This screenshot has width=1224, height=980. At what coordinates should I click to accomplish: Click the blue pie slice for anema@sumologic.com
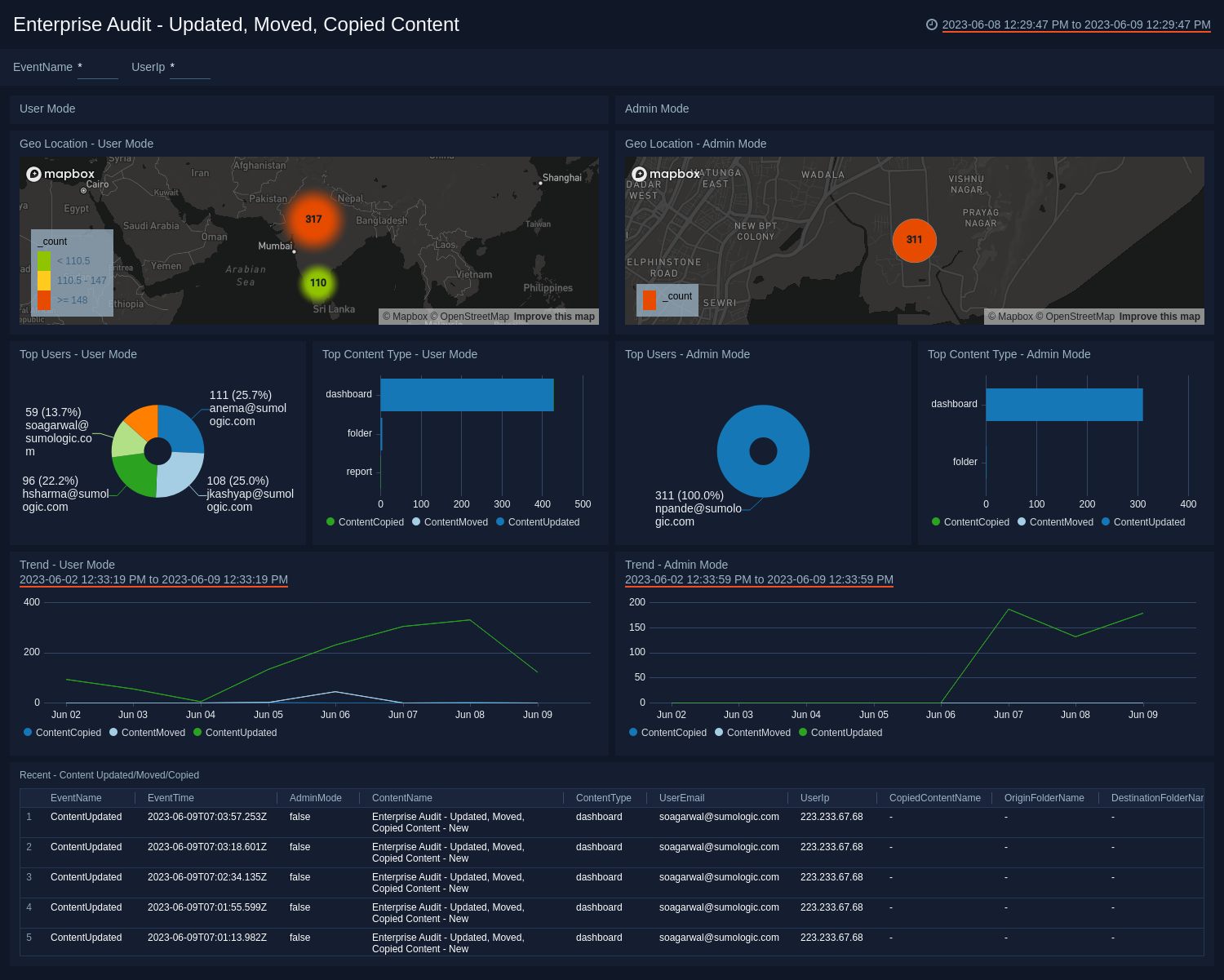pos(180,428)
